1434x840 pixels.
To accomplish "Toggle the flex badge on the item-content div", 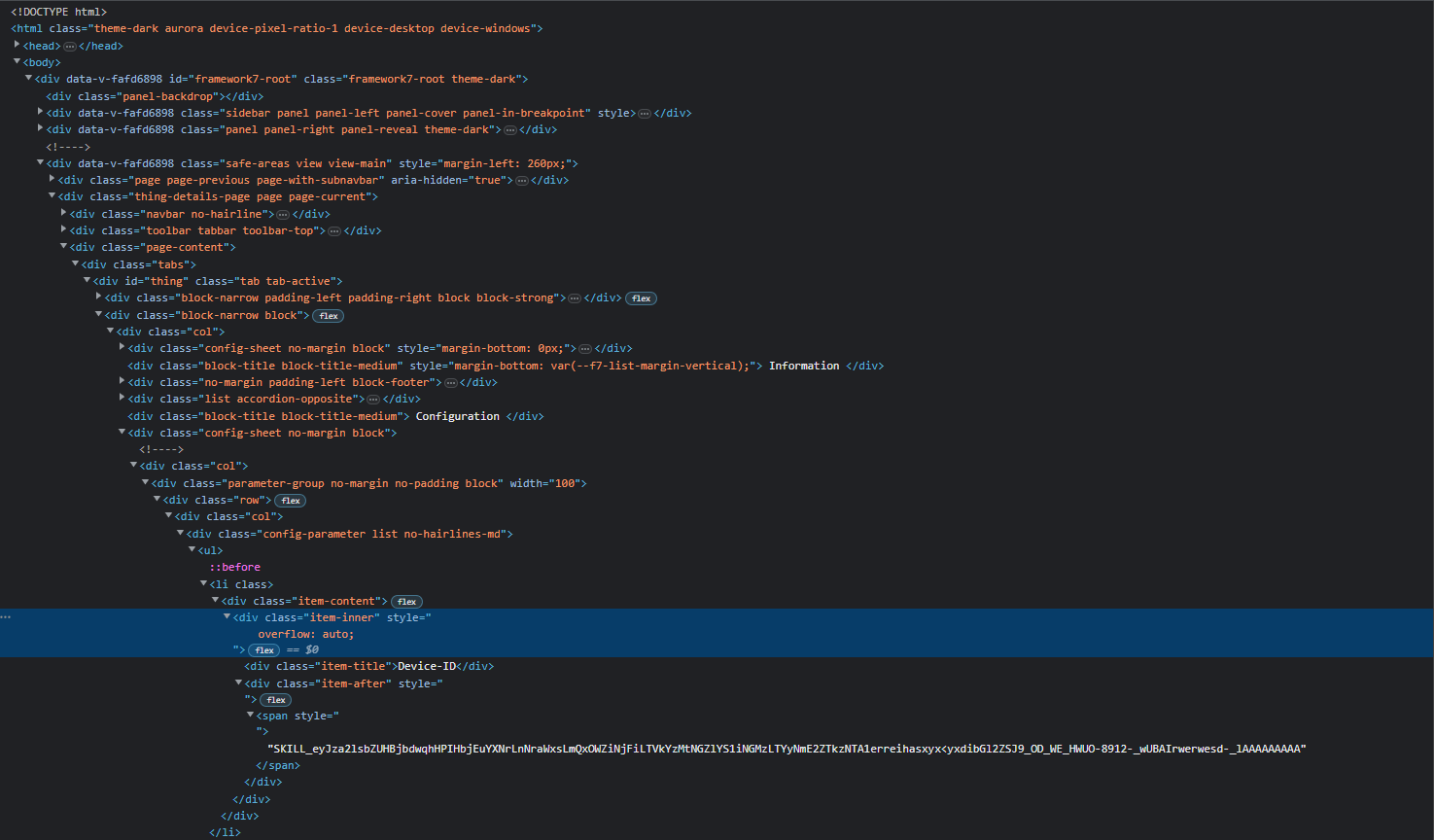I will point(406,601).
